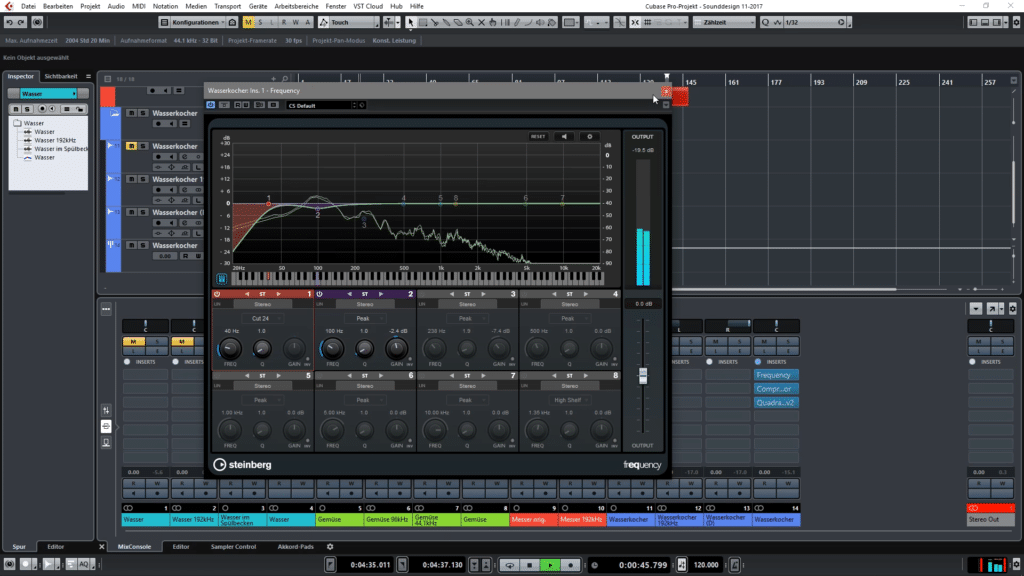Select Wasser 192kHz in visibility tree
Screen dimensions: 1024x576
(55, 140)
